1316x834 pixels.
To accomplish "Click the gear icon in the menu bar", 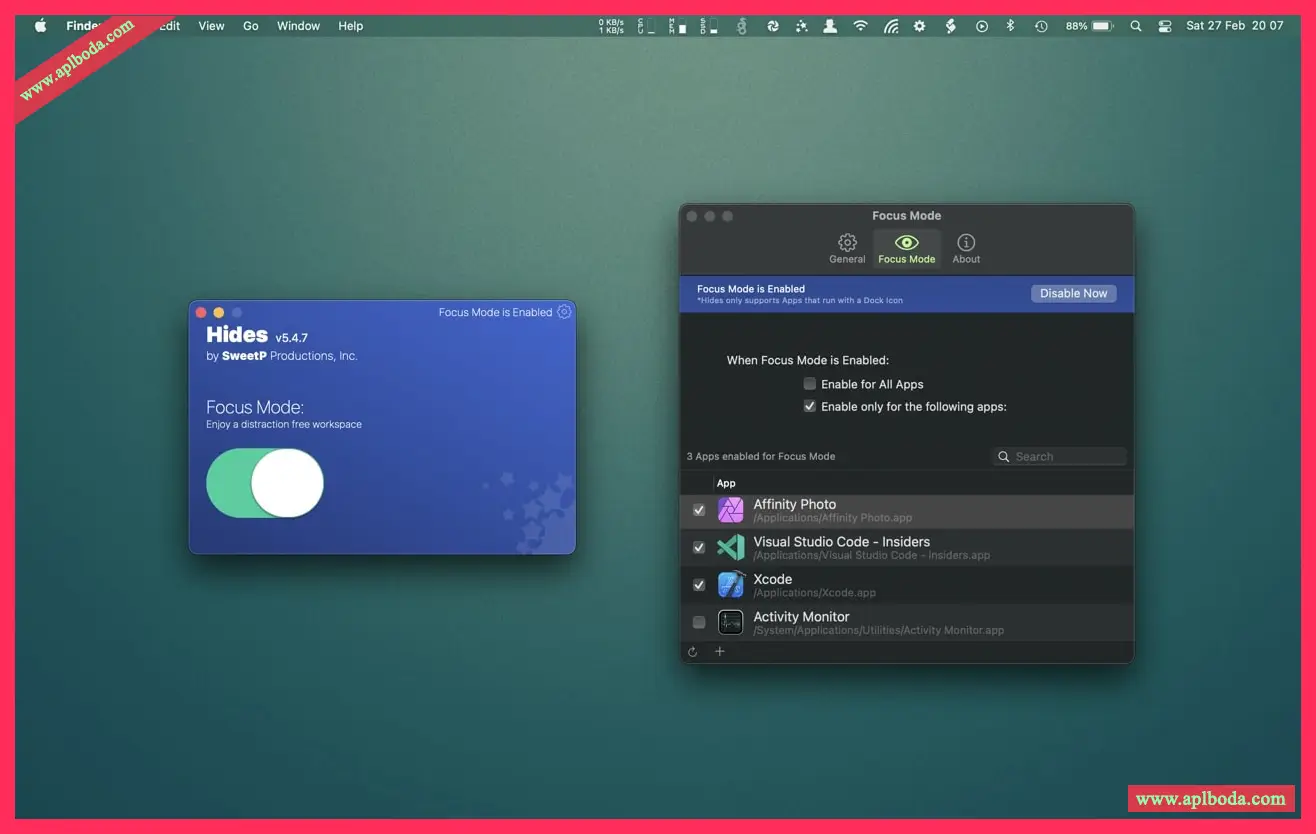I will (x=920, y=26).
